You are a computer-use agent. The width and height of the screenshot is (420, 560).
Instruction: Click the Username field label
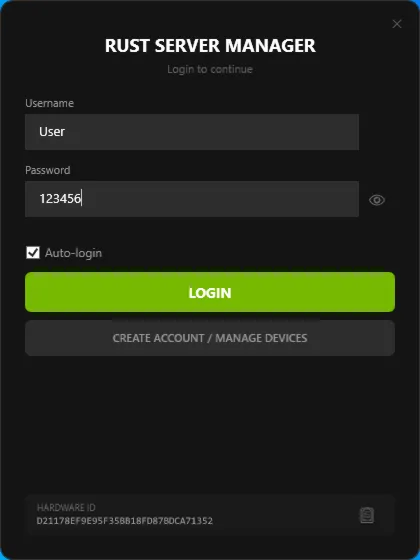point(49,103)
